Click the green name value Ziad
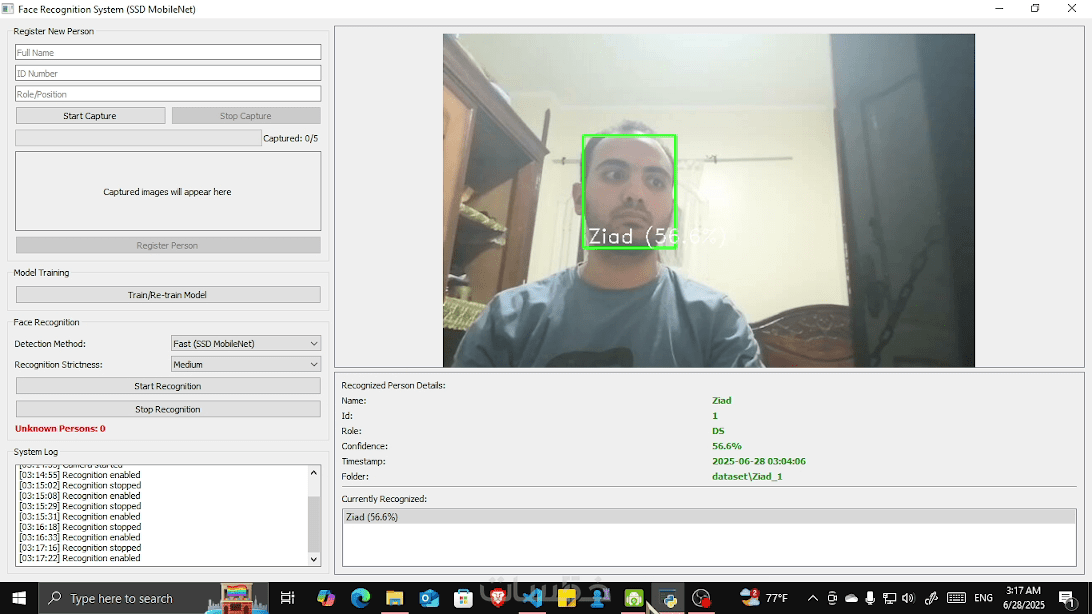This screenshot has width=1092, height=614. (722, 400)
